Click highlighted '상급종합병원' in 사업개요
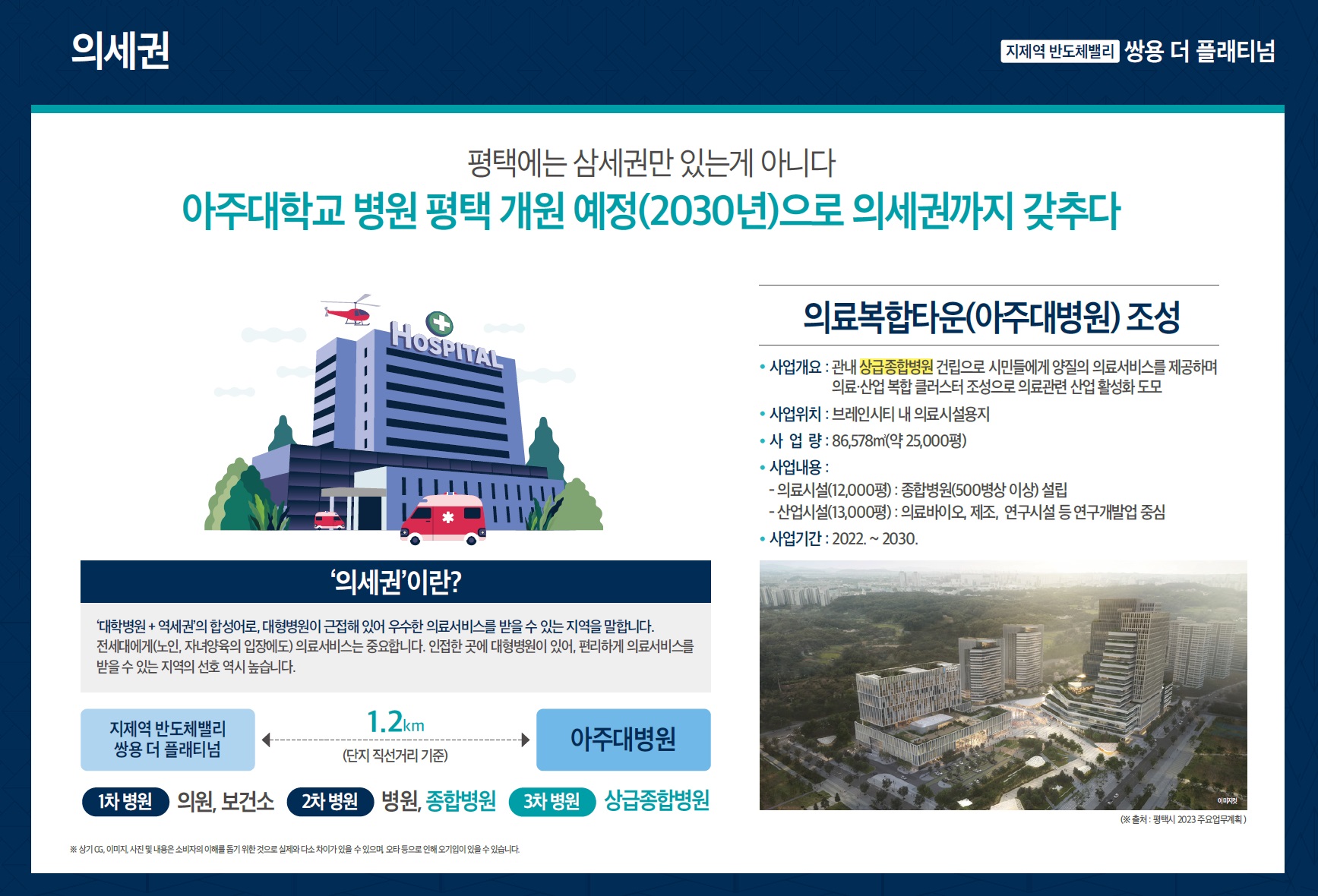 [896, 367]
